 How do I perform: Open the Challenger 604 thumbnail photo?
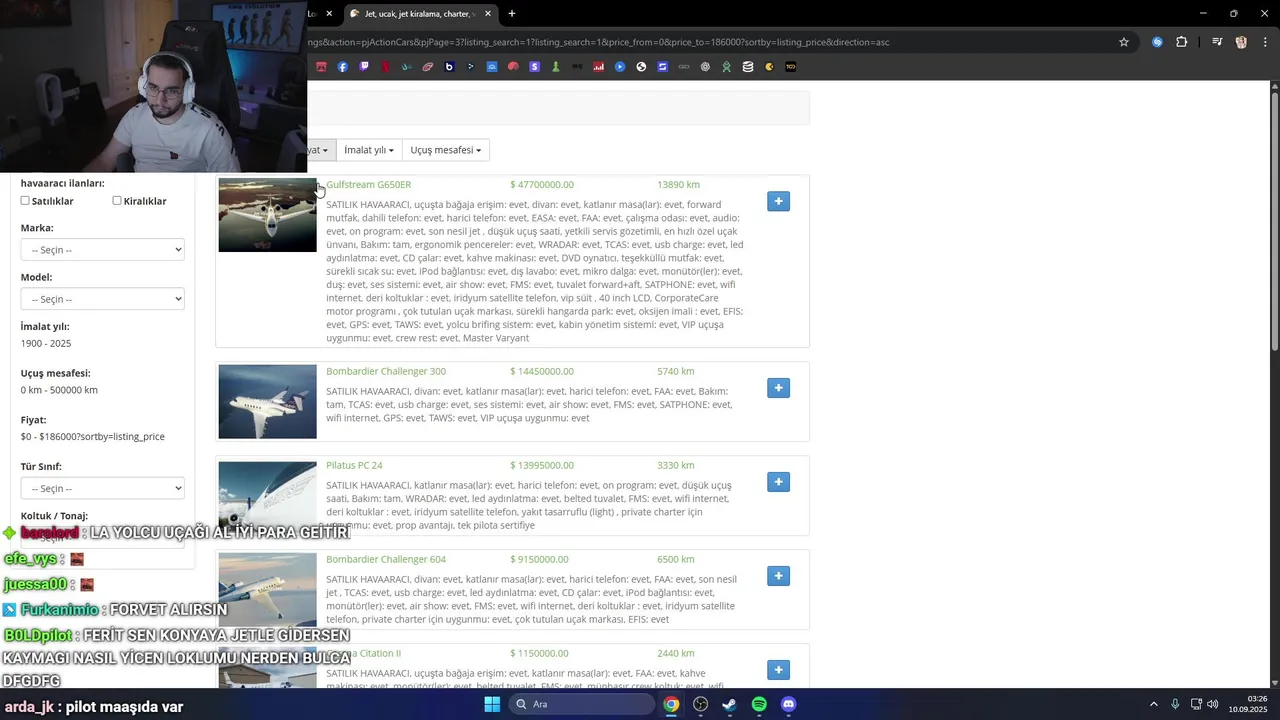coord(267,590)
